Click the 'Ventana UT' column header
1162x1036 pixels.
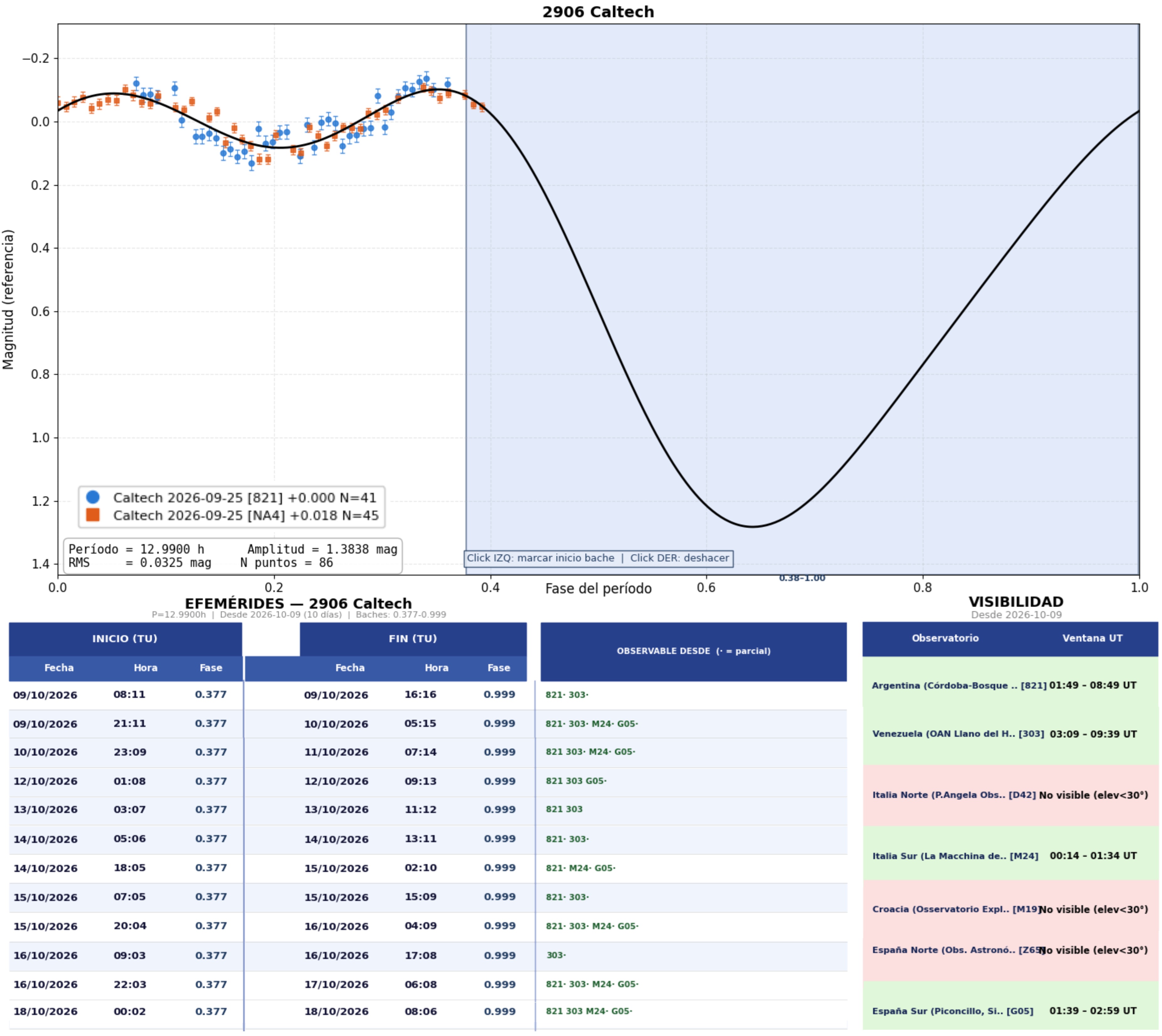[x=1092, y=638]
